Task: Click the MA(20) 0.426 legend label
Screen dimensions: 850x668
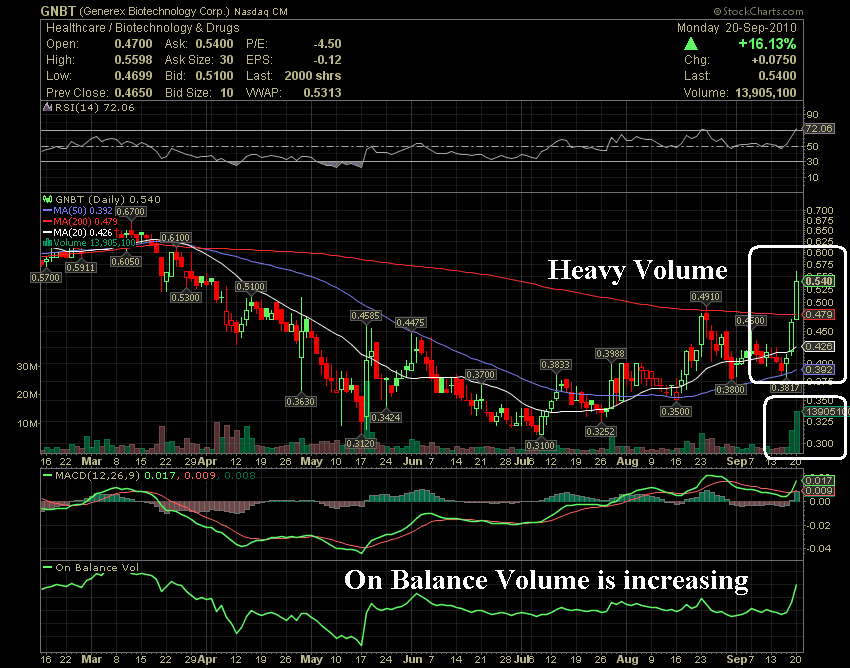Action: pos(83,232)
